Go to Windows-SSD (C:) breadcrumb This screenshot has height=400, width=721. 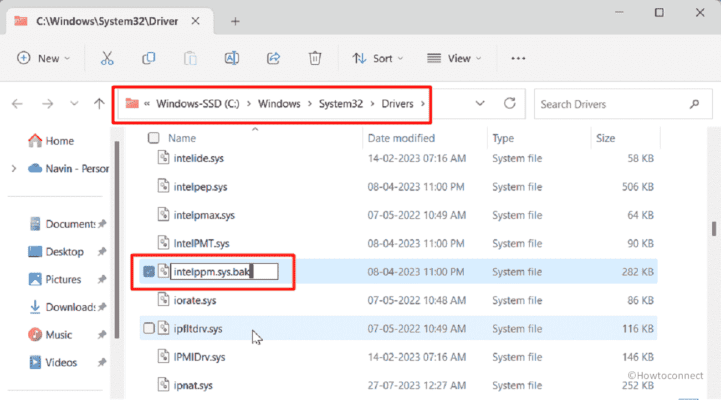198,104
